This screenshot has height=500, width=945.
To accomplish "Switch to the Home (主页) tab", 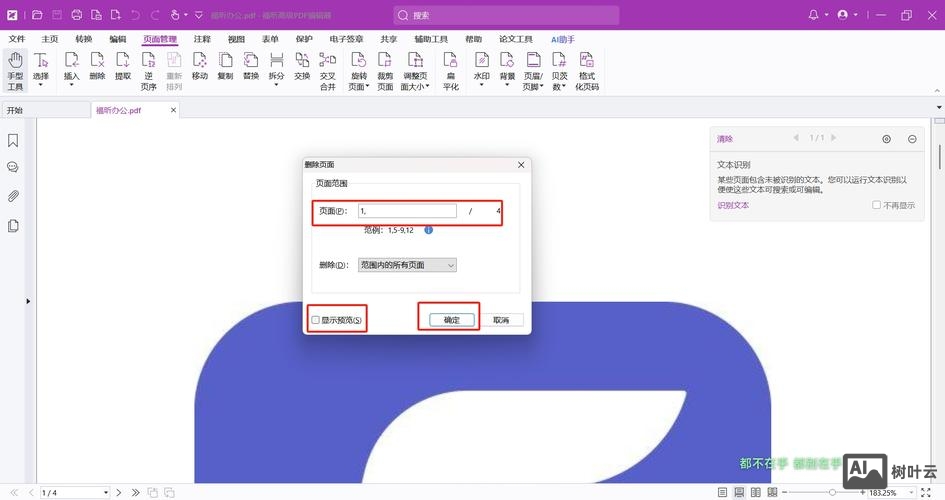I will [50, 39].
